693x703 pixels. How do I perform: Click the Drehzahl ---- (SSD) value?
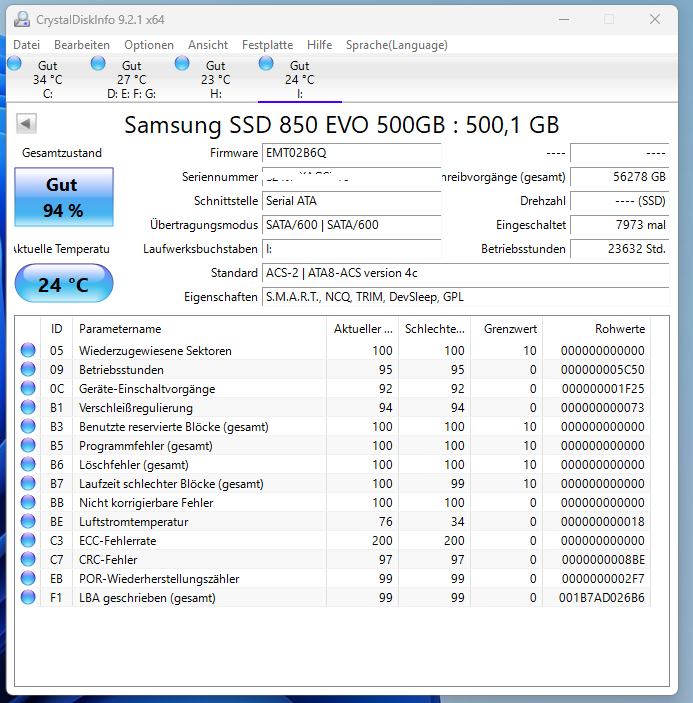(619, 201)
